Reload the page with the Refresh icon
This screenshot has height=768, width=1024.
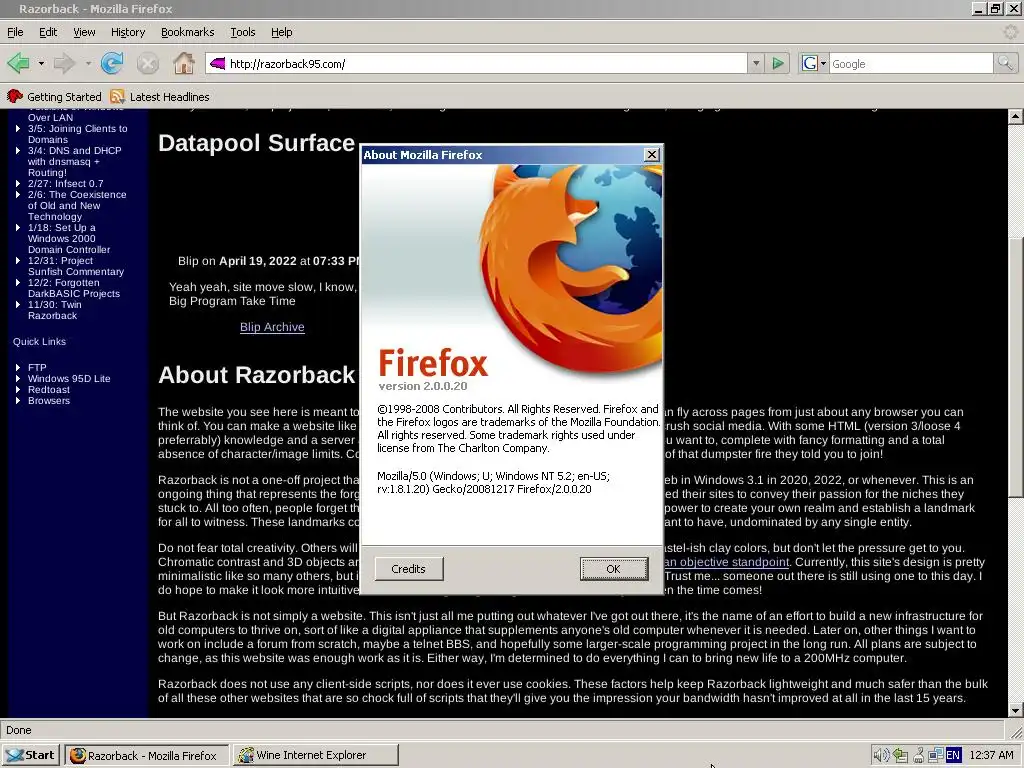point(112,63)
